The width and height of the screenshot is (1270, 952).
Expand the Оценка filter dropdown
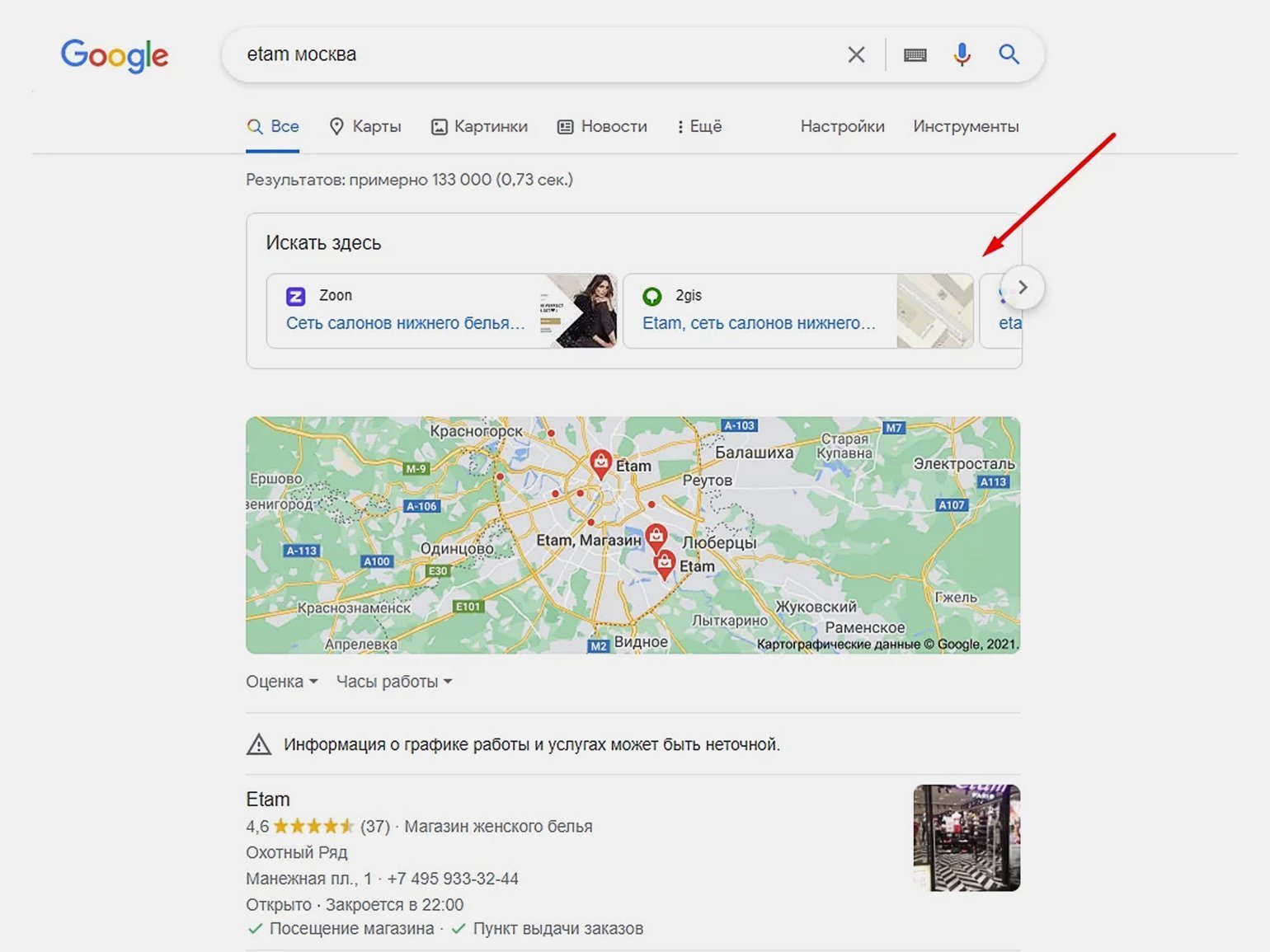(x=281, y=682)
